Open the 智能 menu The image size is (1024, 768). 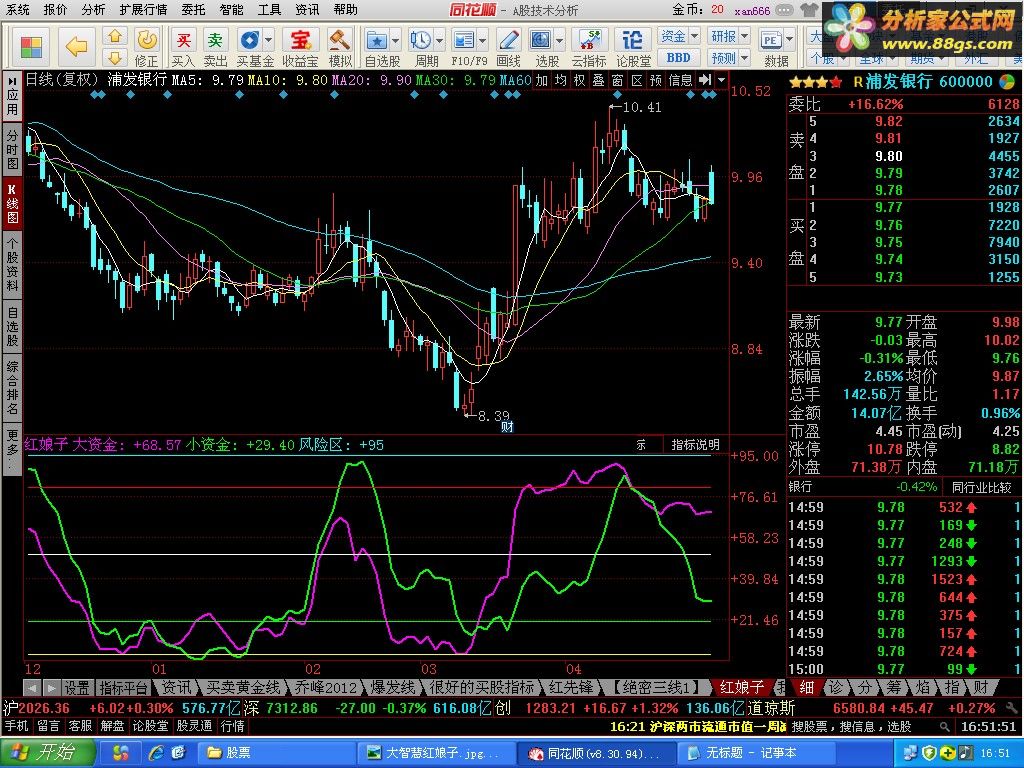[x=231, y=10]
